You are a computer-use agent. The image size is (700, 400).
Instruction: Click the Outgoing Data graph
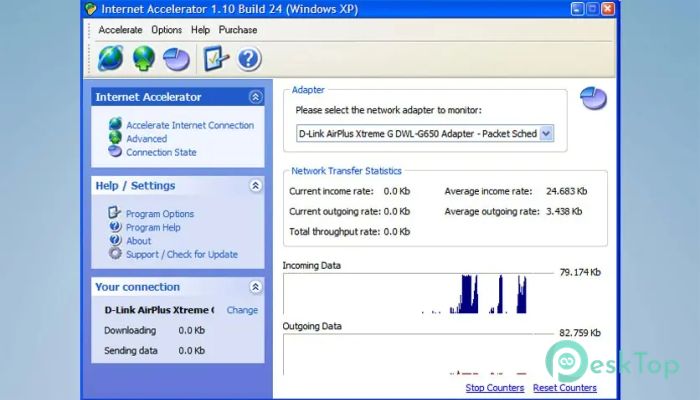[x=418, y=354]
